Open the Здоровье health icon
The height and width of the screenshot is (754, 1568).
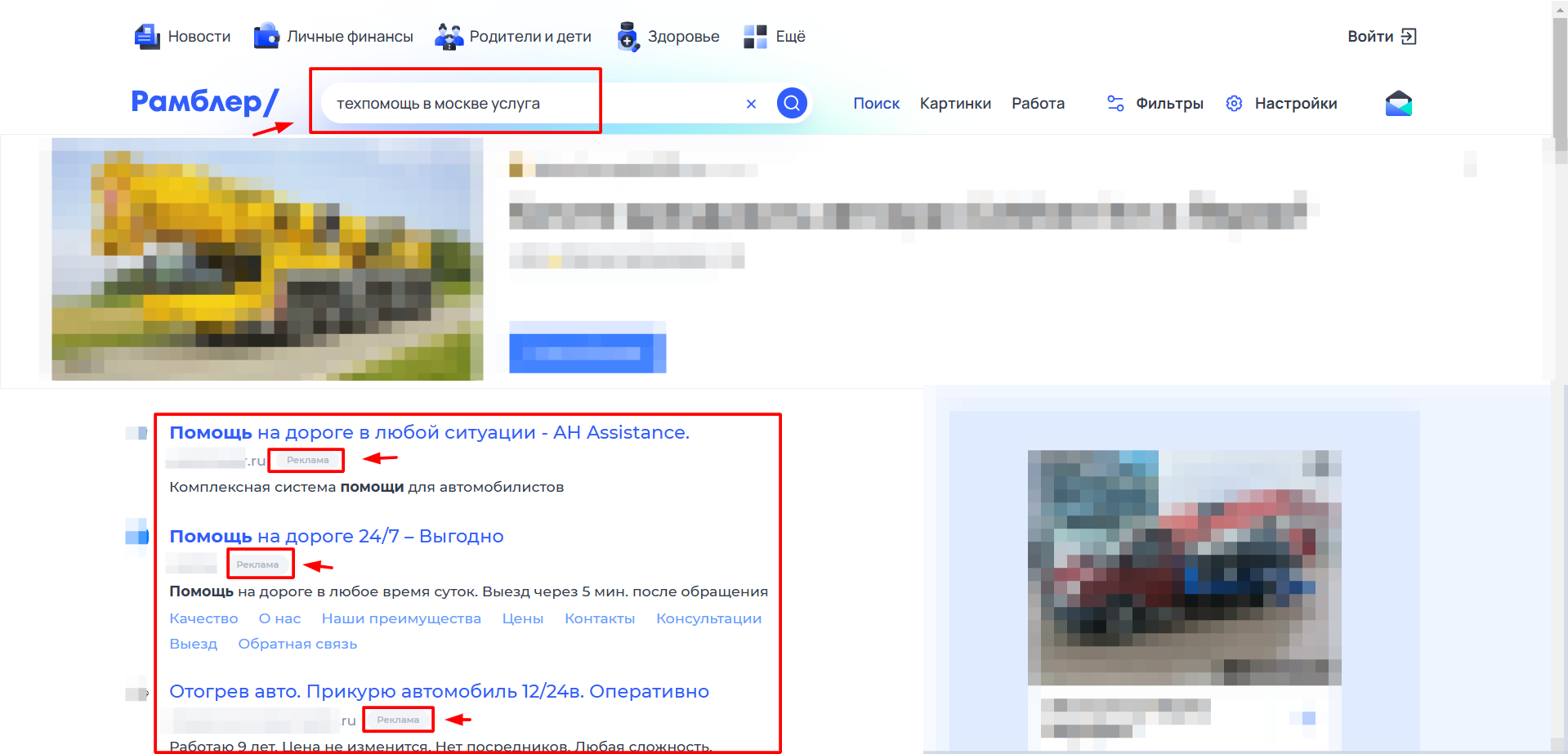click(x=628, y=37)
